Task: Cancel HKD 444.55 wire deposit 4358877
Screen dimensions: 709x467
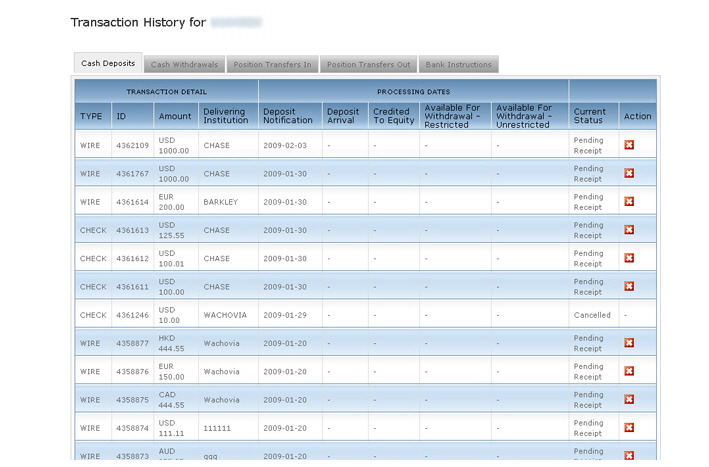Action: (629, 343)
